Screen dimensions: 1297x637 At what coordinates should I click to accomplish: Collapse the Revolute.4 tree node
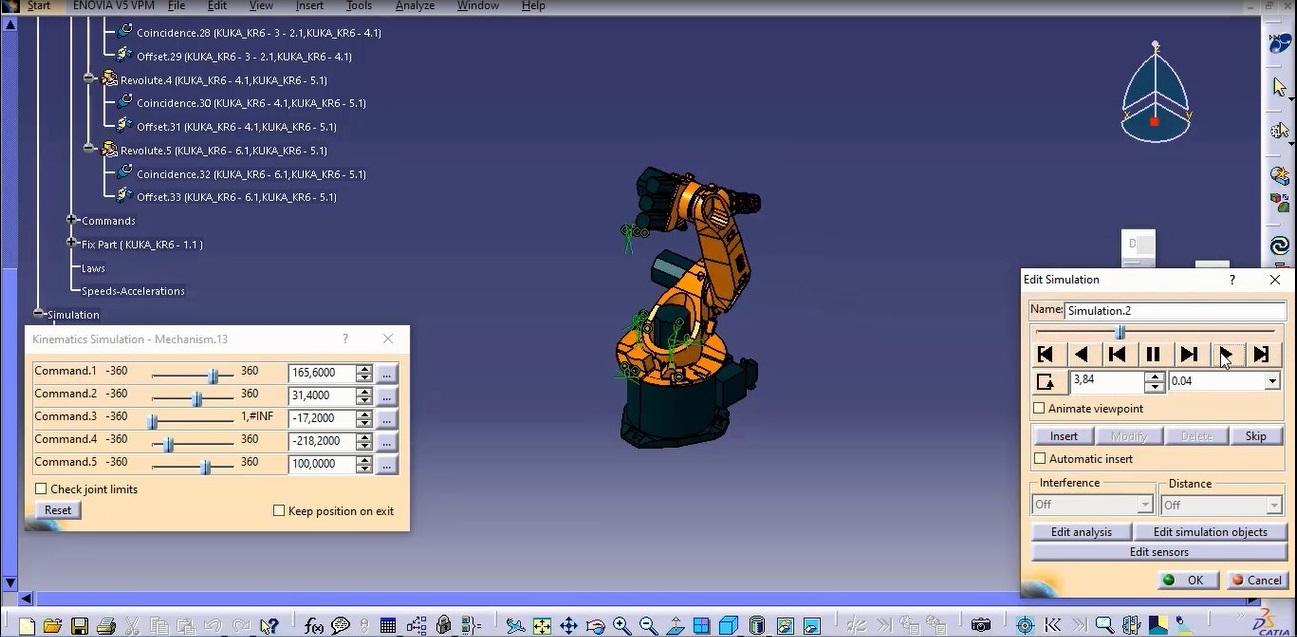click(x=88, y=79)
